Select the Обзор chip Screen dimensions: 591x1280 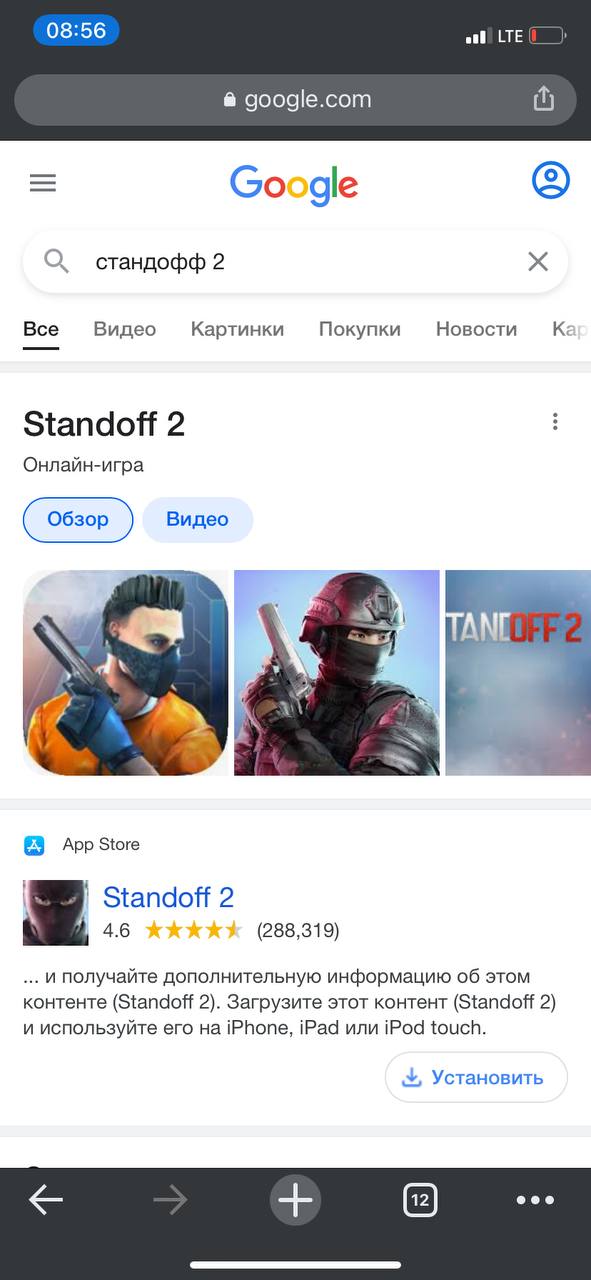[78, 520]
